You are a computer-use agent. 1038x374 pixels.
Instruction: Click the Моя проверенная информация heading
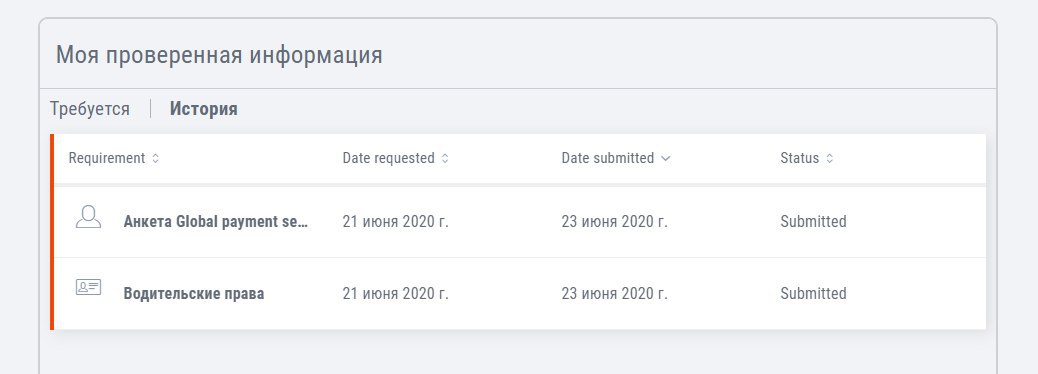[x=219, y=55]
